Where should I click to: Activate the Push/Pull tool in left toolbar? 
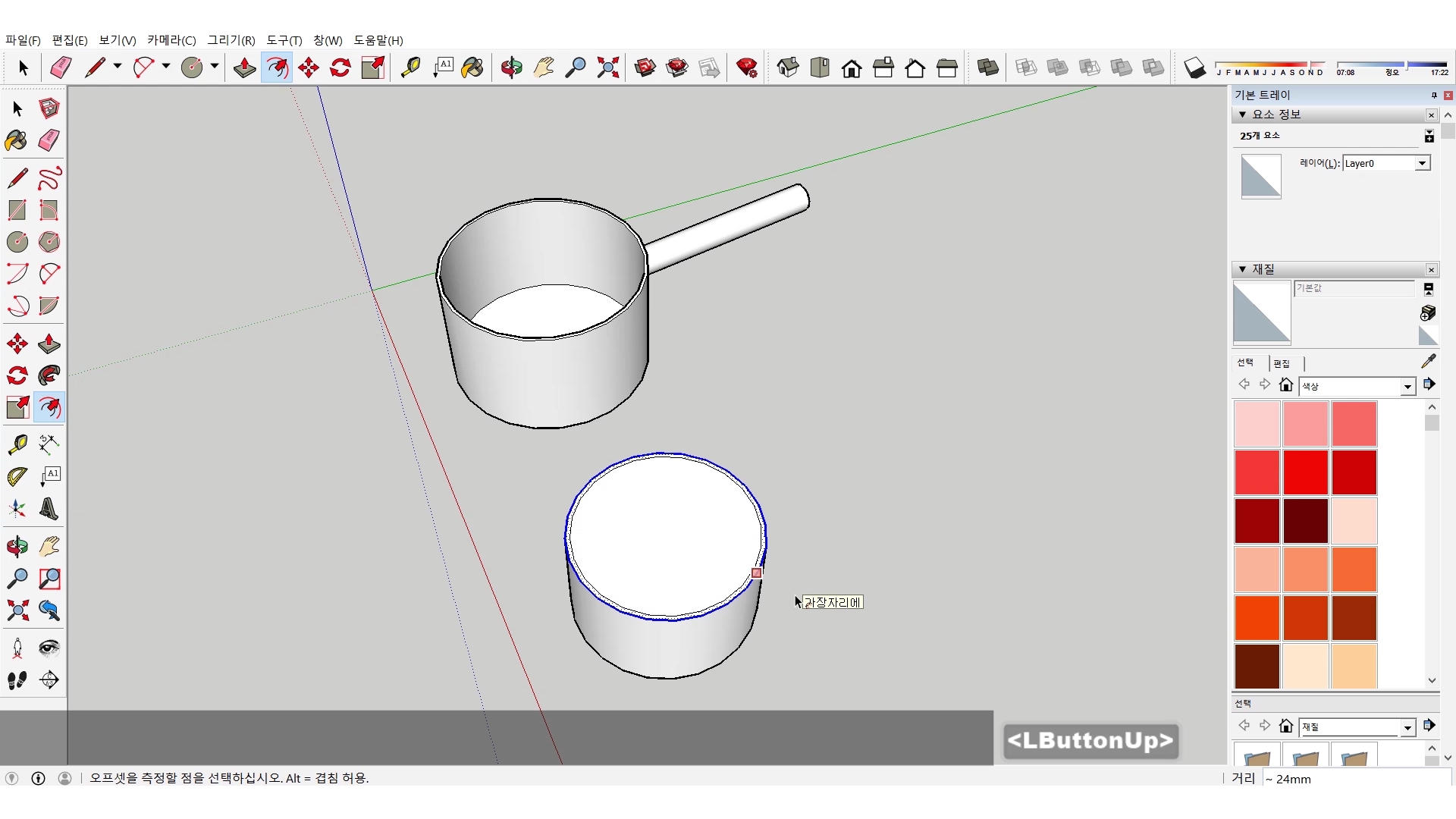[x=49, y=344]
